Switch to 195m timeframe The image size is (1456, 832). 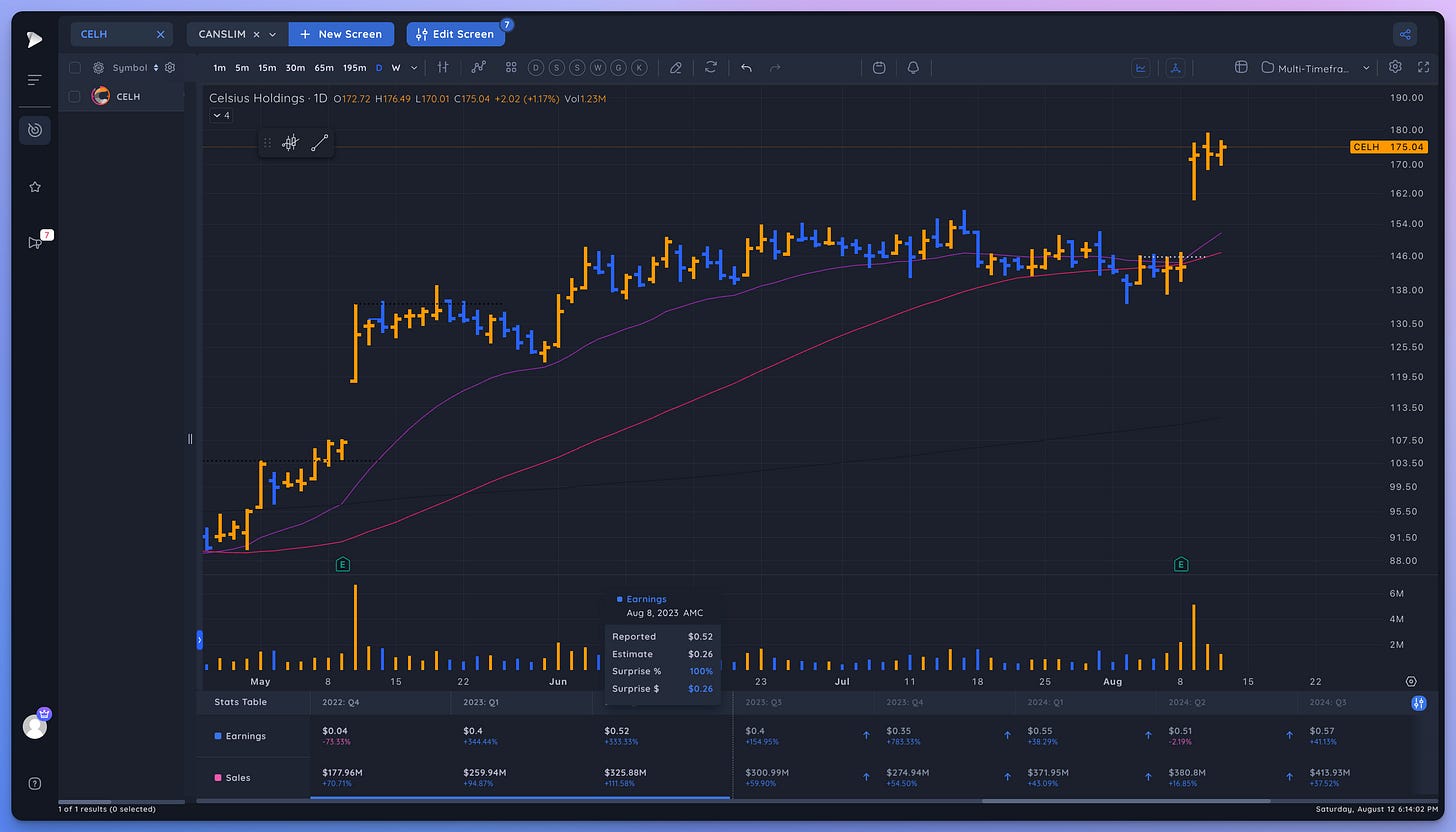point(354,68)
